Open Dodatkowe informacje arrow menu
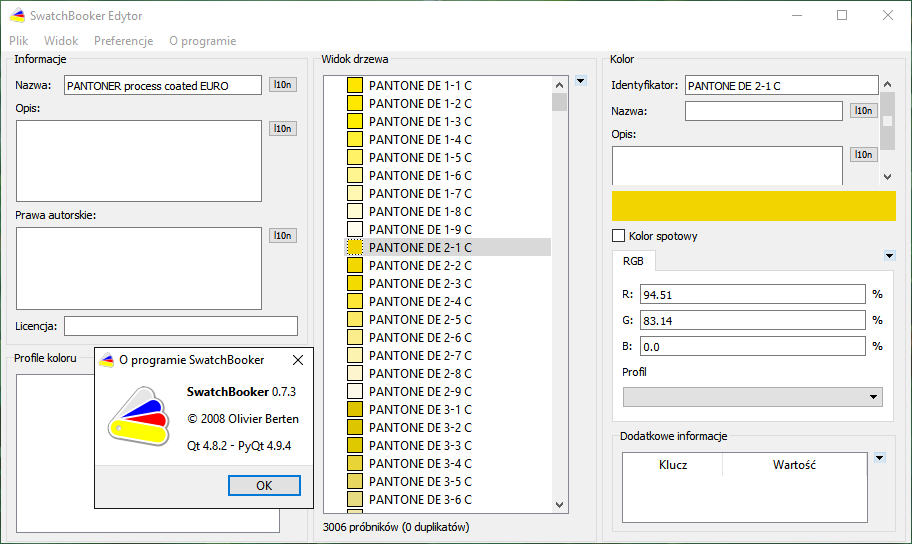Screen dimensions: 912x544 (879, 458)
